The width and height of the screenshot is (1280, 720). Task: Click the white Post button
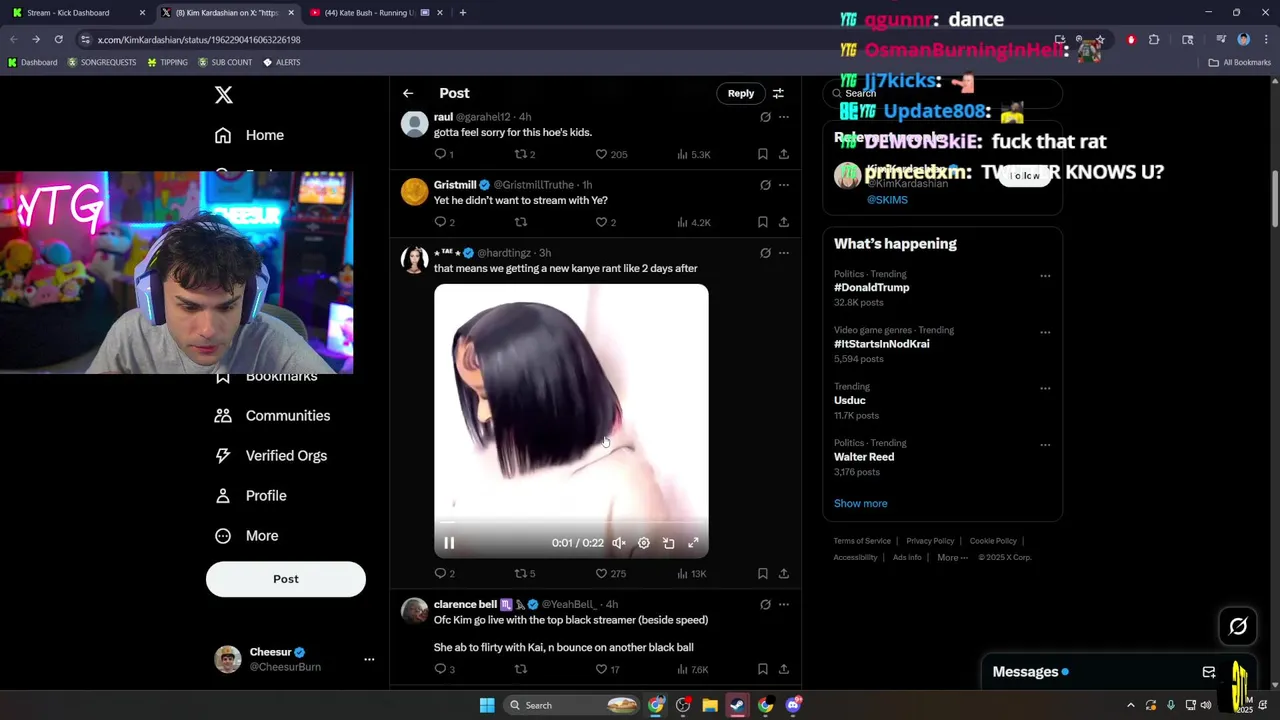(x=286, y=579)
